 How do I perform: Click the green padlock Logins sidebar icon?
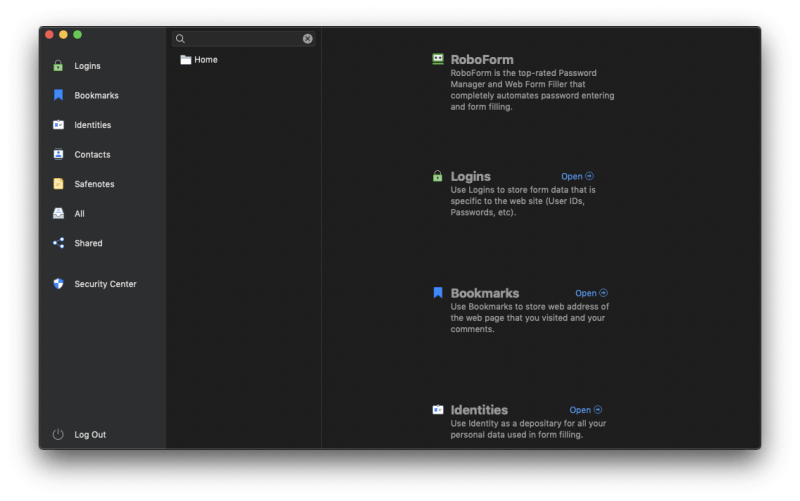tap(58, 66)
